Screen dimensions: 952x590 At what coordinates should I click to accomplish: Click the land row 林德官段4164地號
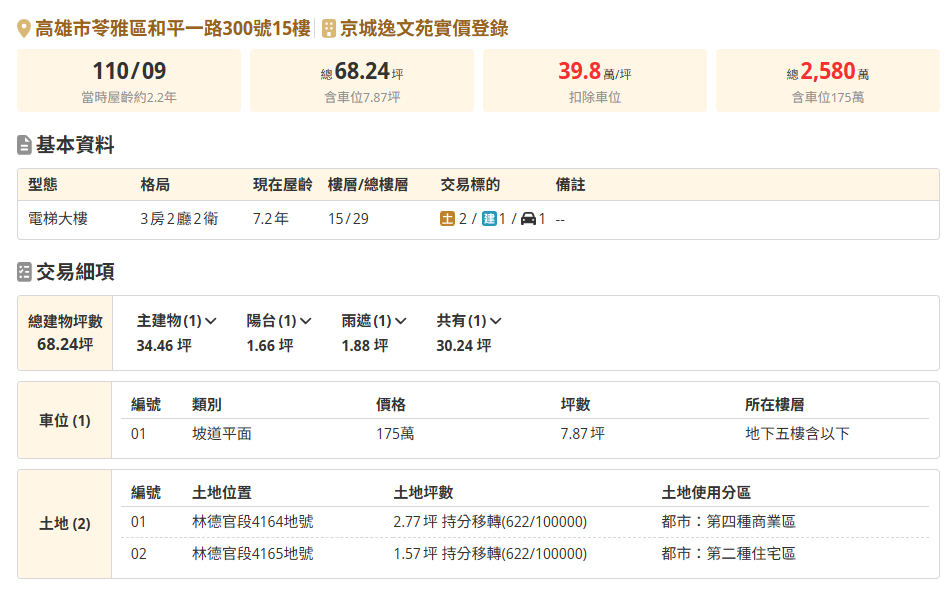pyautogui.click(x=525, y=522)
